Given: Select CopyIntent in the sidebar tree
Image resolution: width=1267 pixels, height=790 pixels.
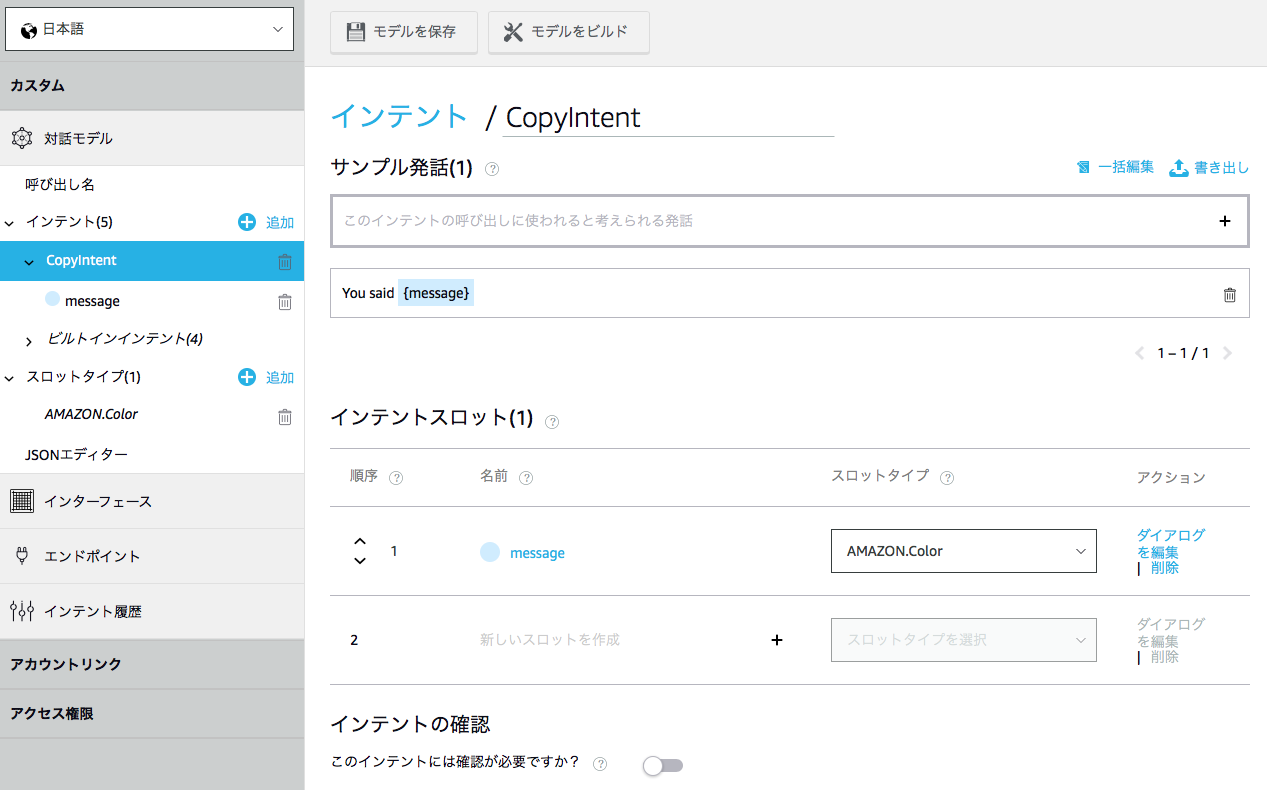Looking at the screenshot, I should 81,260.
